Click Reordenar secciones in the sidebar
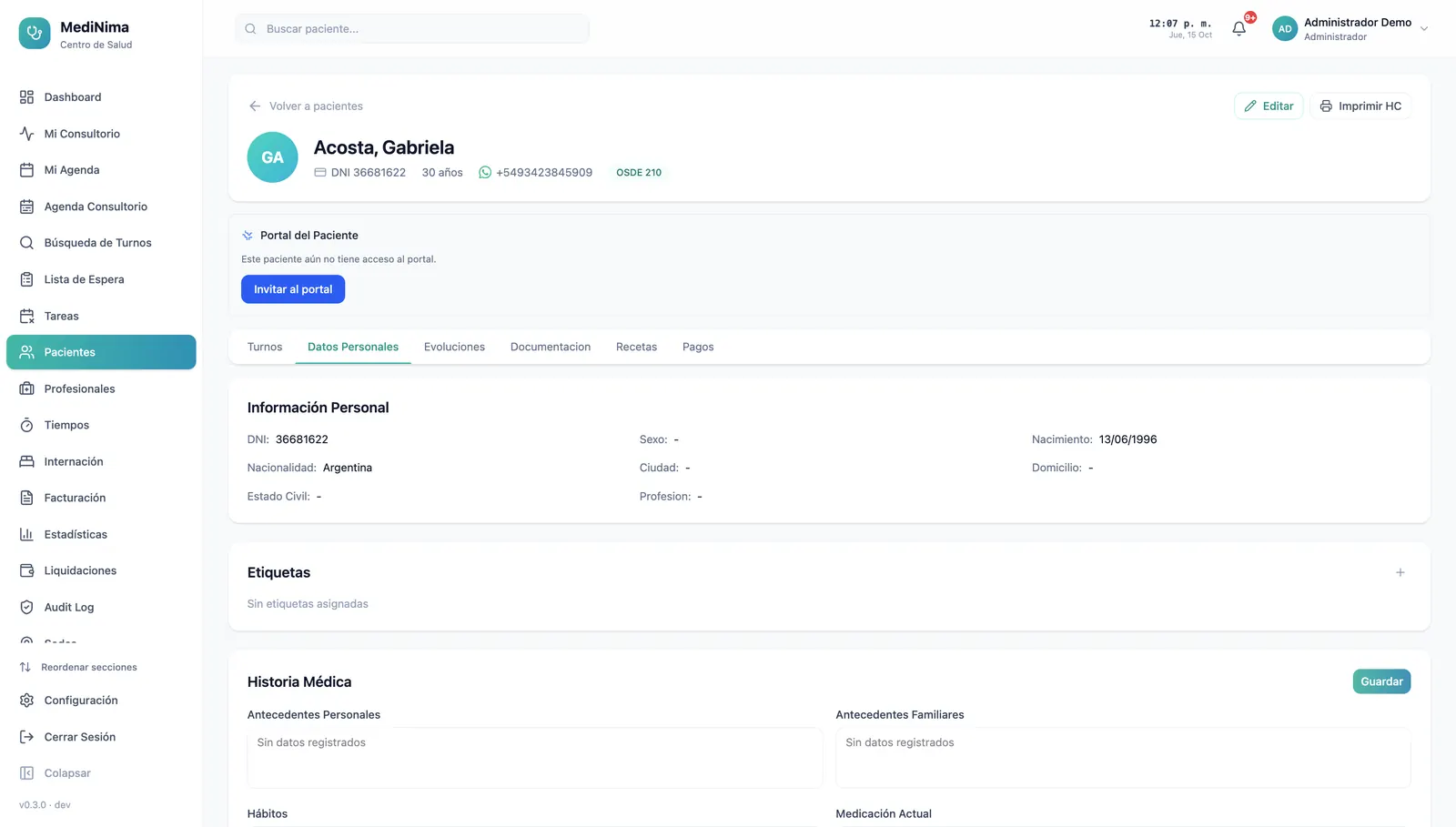The height and width of the screenshot is (827, 1456). 78,667
